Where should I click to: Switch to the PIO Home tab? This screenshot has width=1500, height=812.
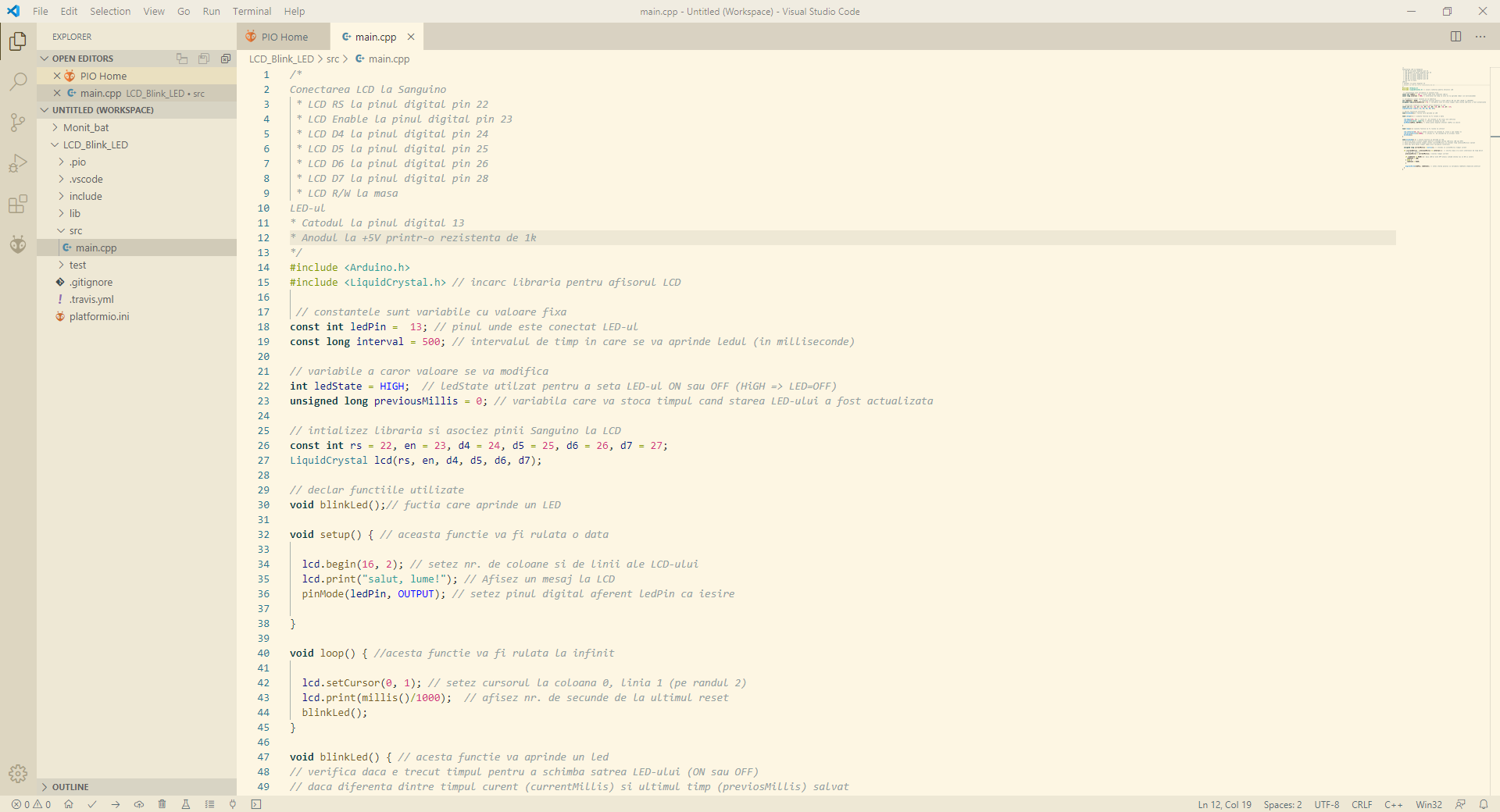[284, 37]
